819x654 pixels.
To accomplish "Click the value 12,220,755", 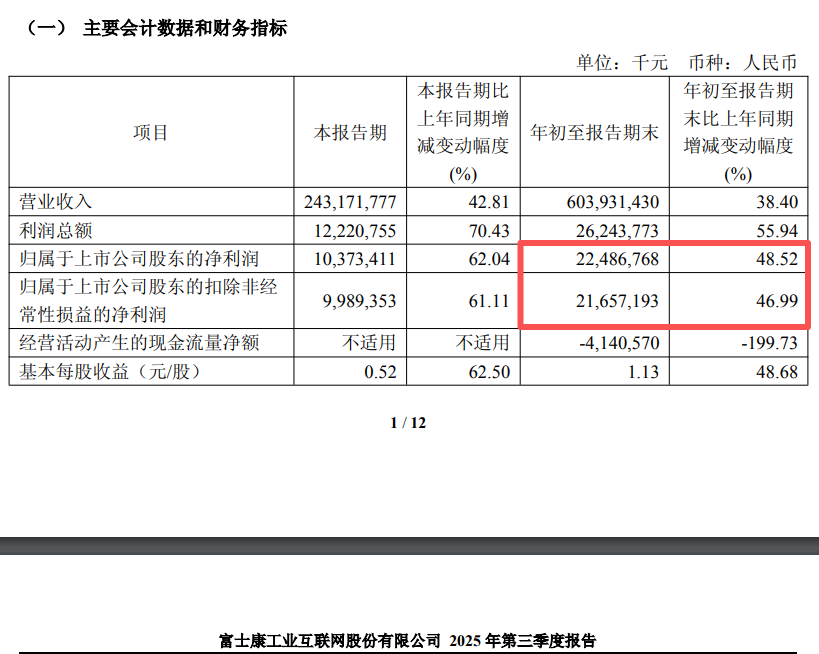I will (355, 231).
